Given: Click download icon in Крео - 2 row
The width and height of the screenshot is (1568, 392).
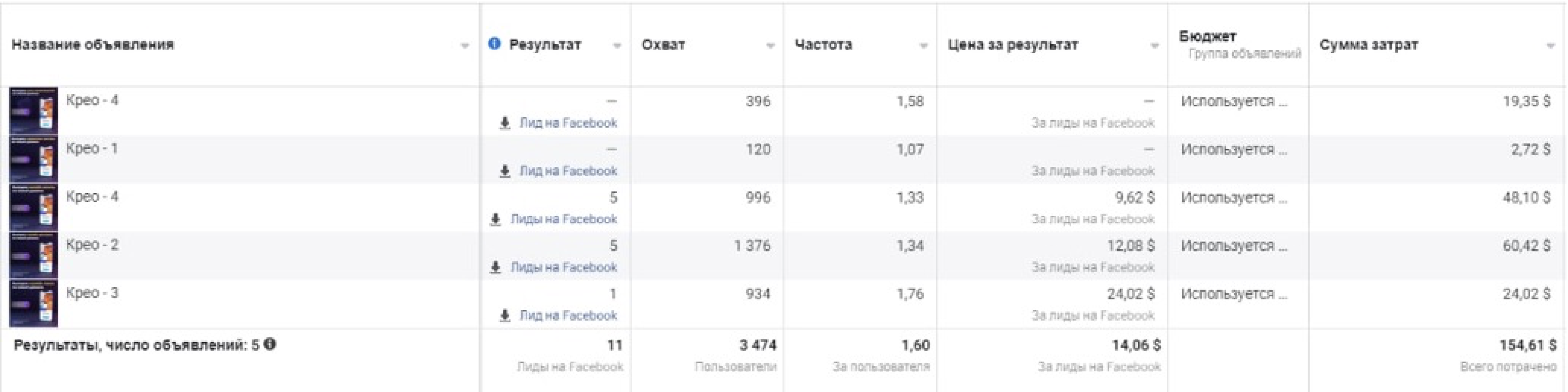Looking at the screenshot, I should pos(495,267).
